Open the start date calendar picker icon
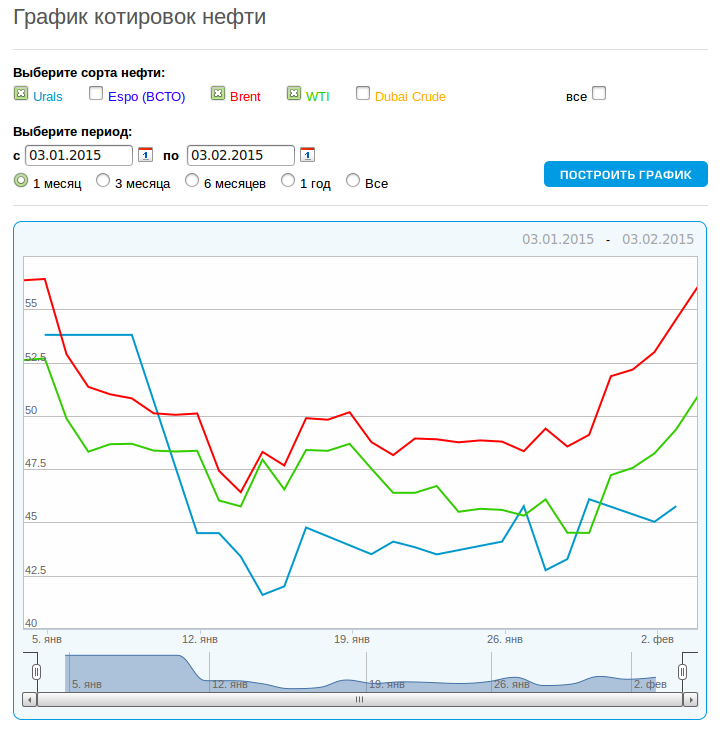 (145, 155)
